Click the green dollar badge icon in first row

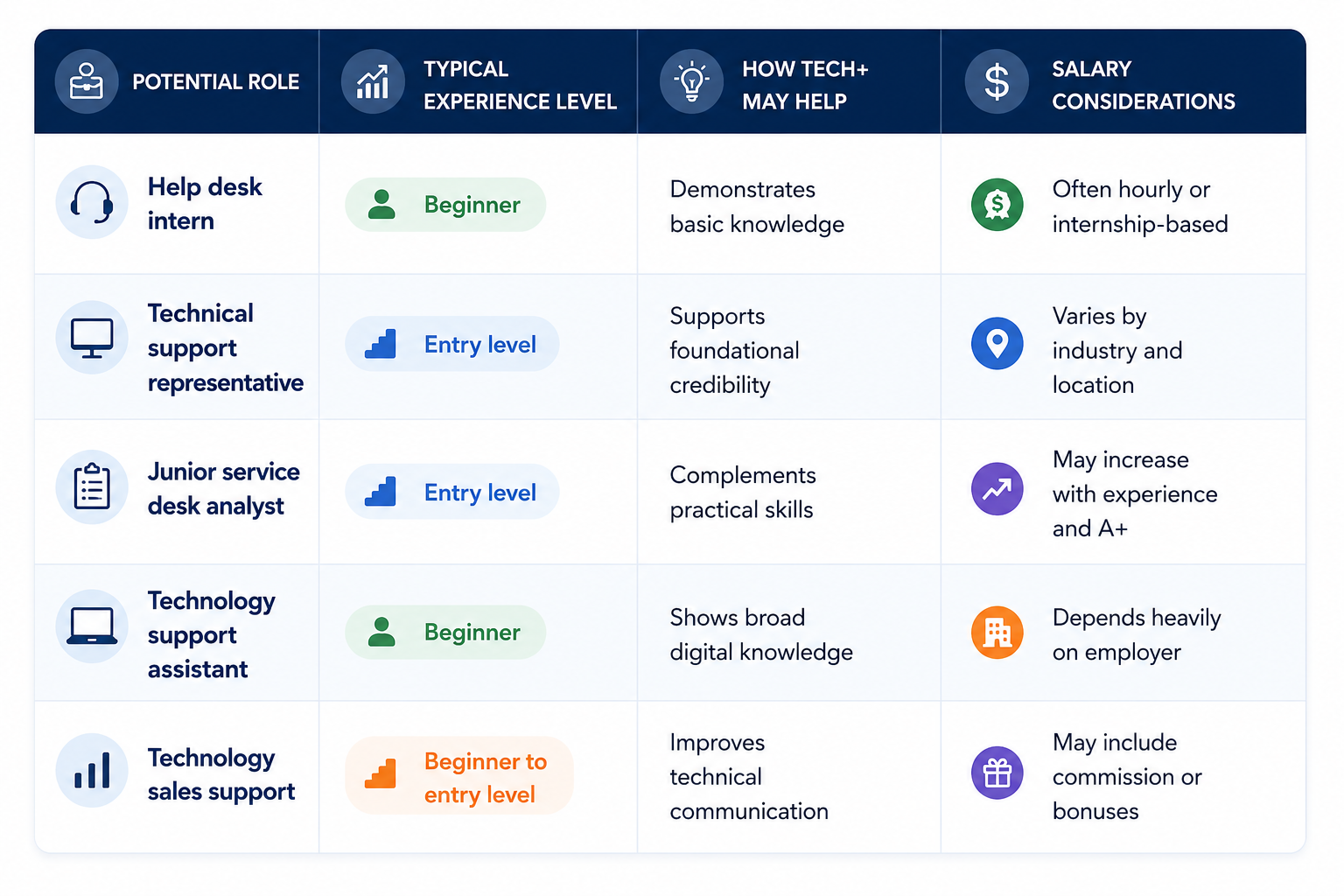pos(997,205)
